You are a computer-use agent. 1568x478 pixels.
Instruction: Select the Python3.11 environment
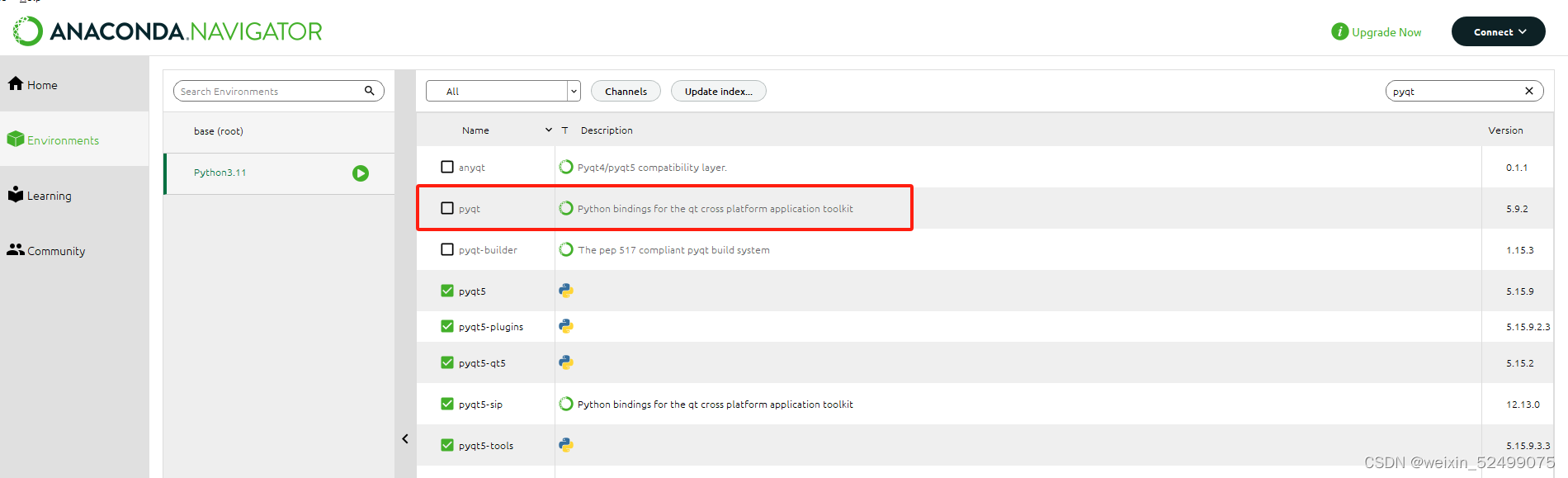click(279, 173)
